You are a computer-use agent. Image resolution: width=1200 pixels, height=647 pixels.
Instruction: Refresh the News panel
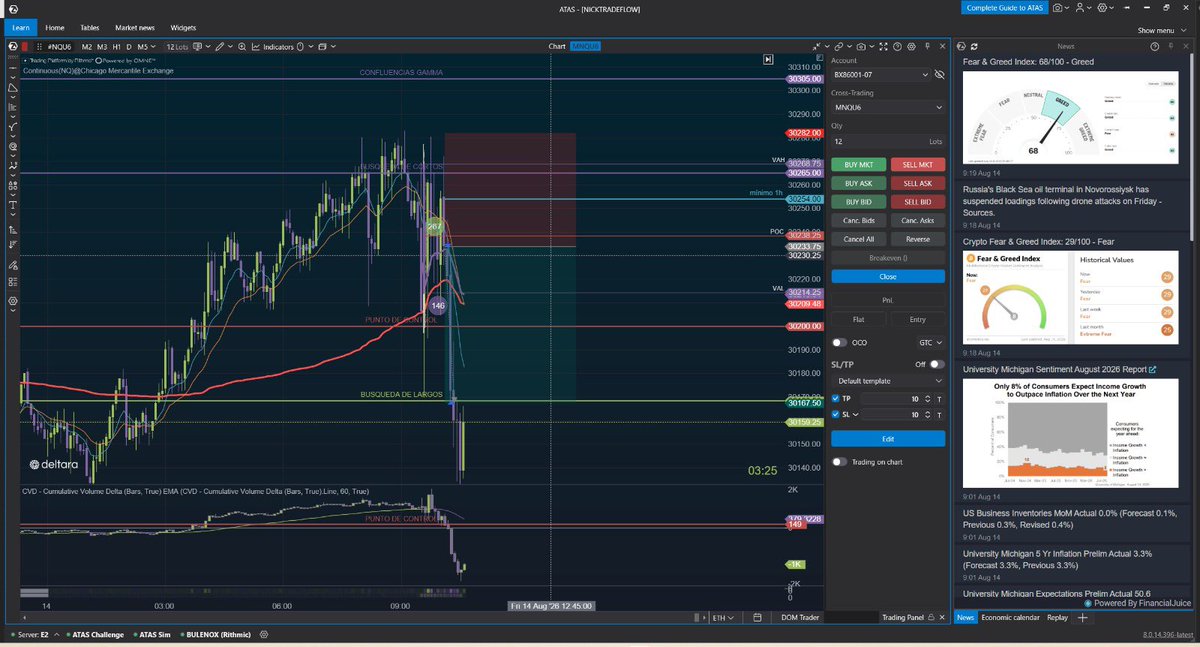point(974,47)
